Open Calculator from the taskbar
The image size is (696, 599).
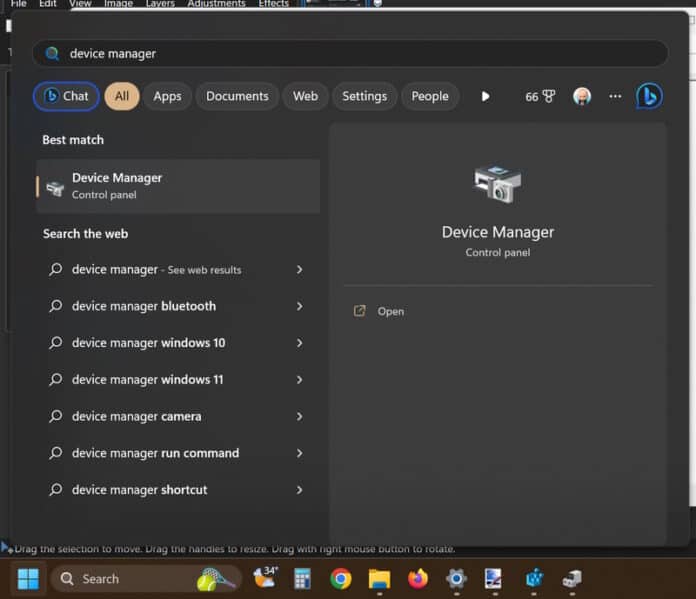[302, 579]
